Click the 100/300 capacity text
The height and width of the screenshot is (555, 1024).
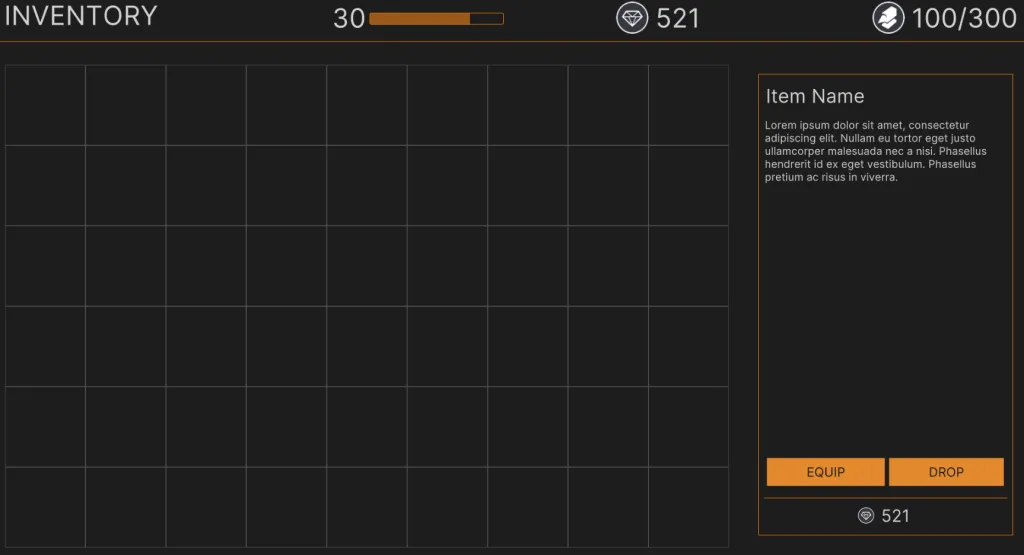(x=964, y=18)
